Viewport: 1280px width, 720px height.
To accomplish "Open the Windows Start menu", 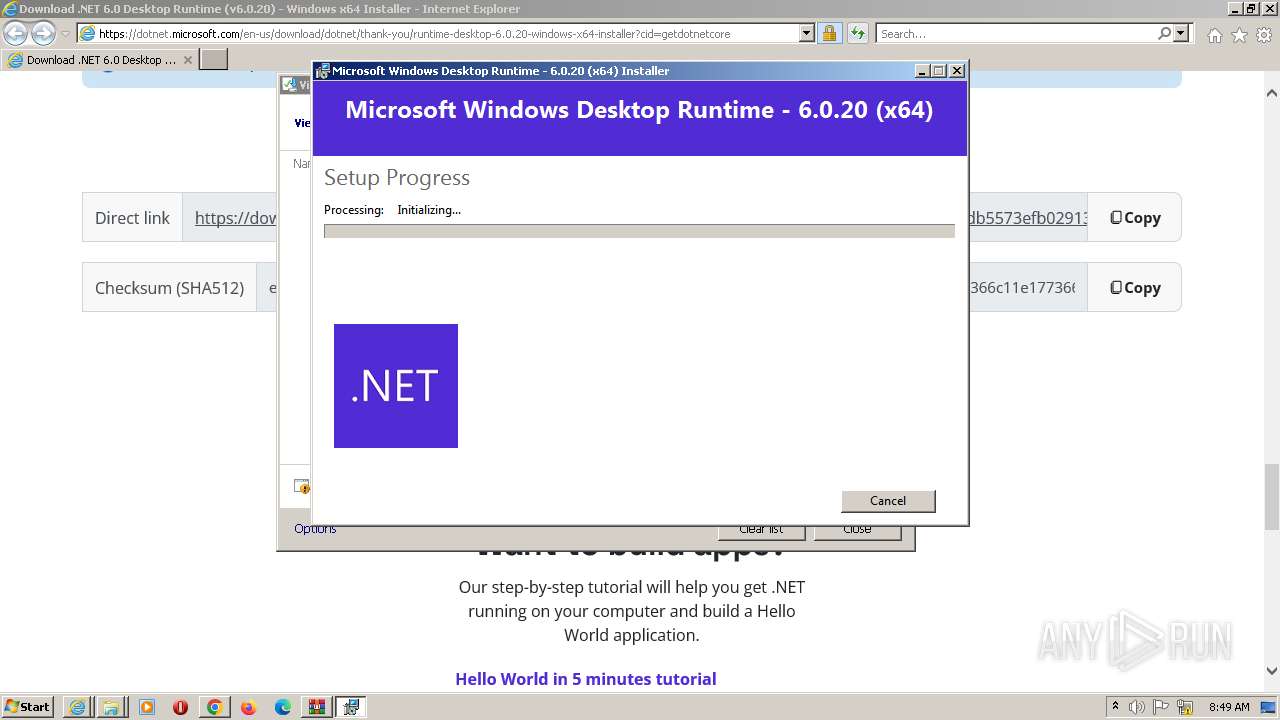I will point(28,707).
